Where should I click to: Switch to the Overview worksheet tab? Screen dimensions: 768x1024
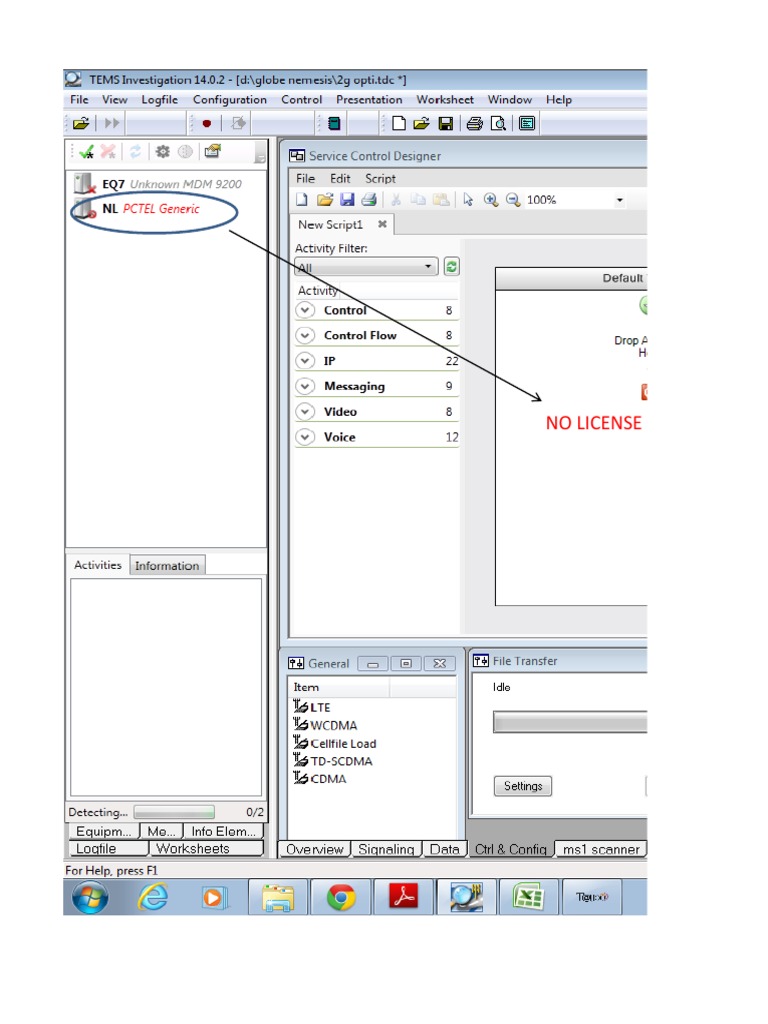314,849
